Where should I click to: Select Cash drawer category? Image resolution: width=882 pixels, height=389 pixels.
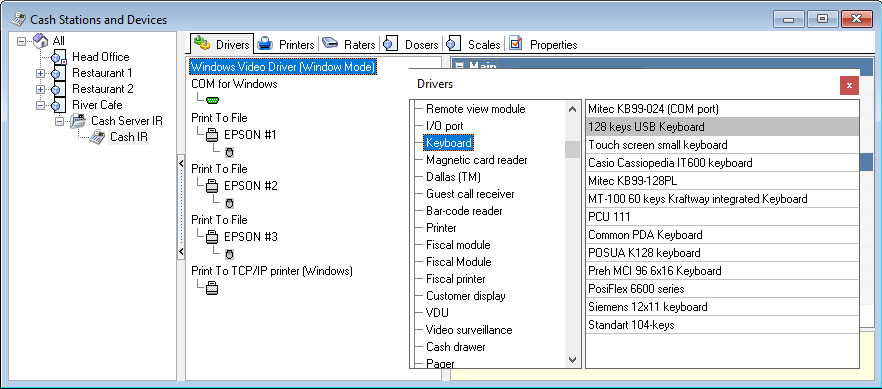coord(456,347)
